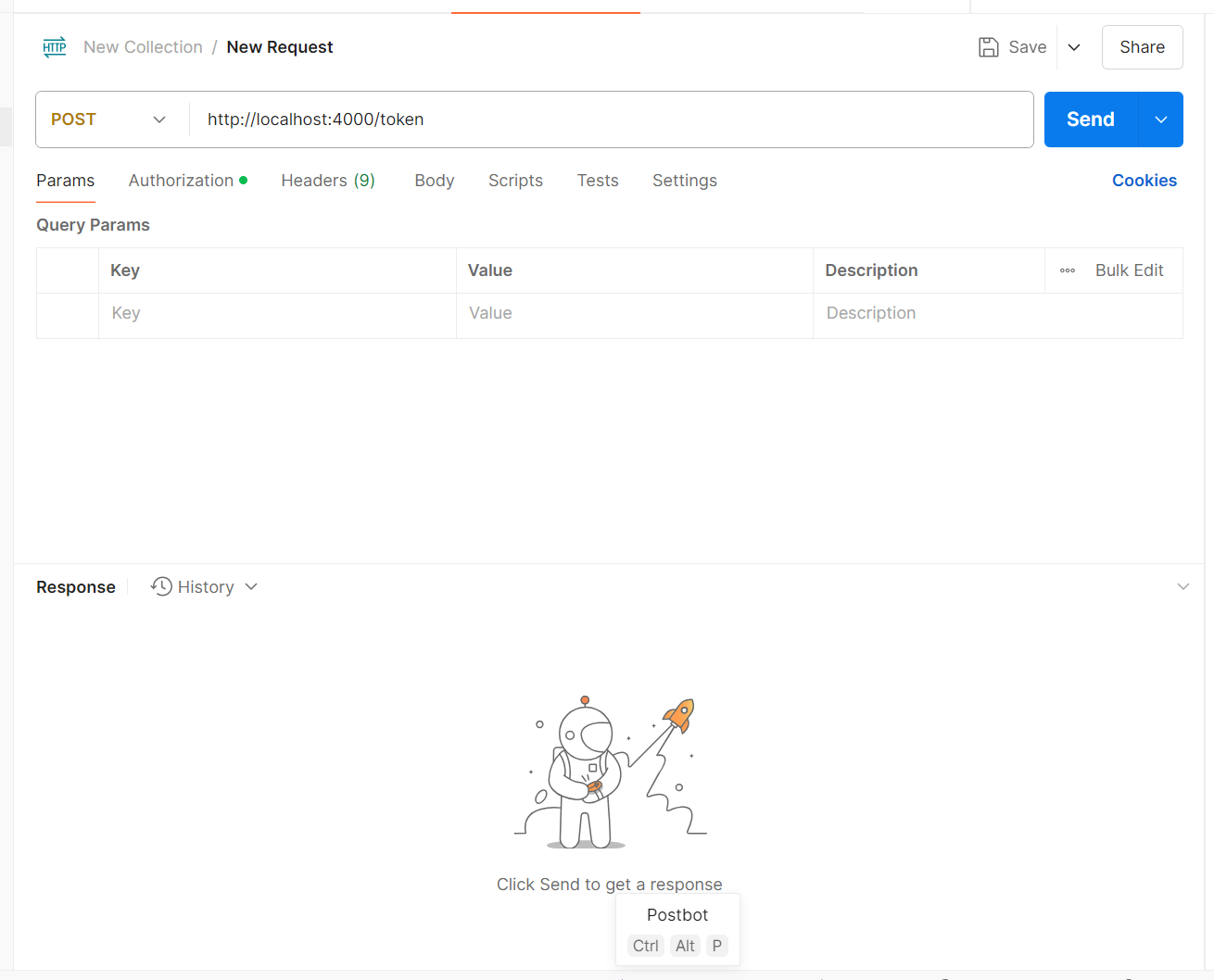The image size is (1214, 980).
Task: Click the Value column header
Action: 490,270
